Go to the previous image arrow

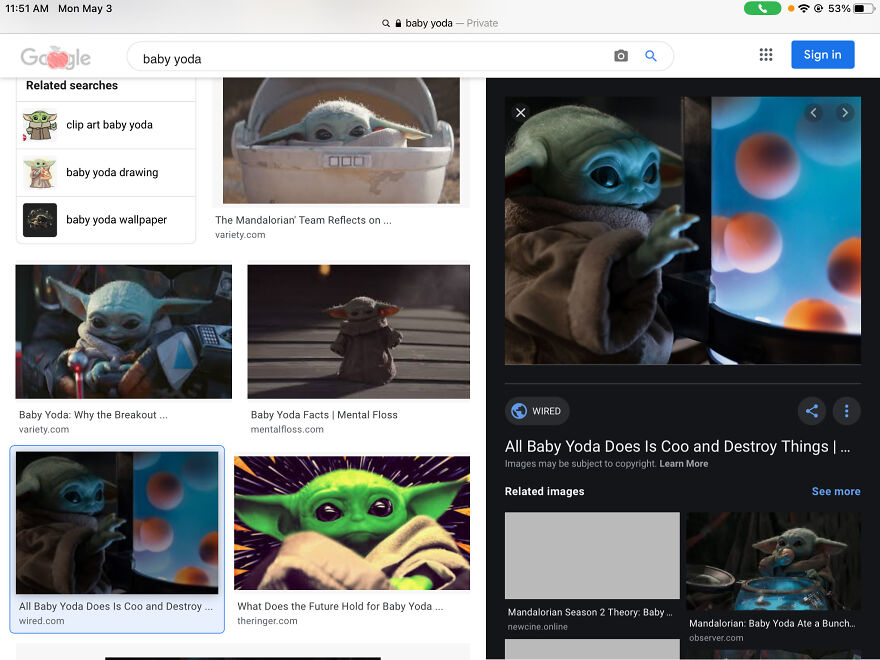(x=814, y=113)
